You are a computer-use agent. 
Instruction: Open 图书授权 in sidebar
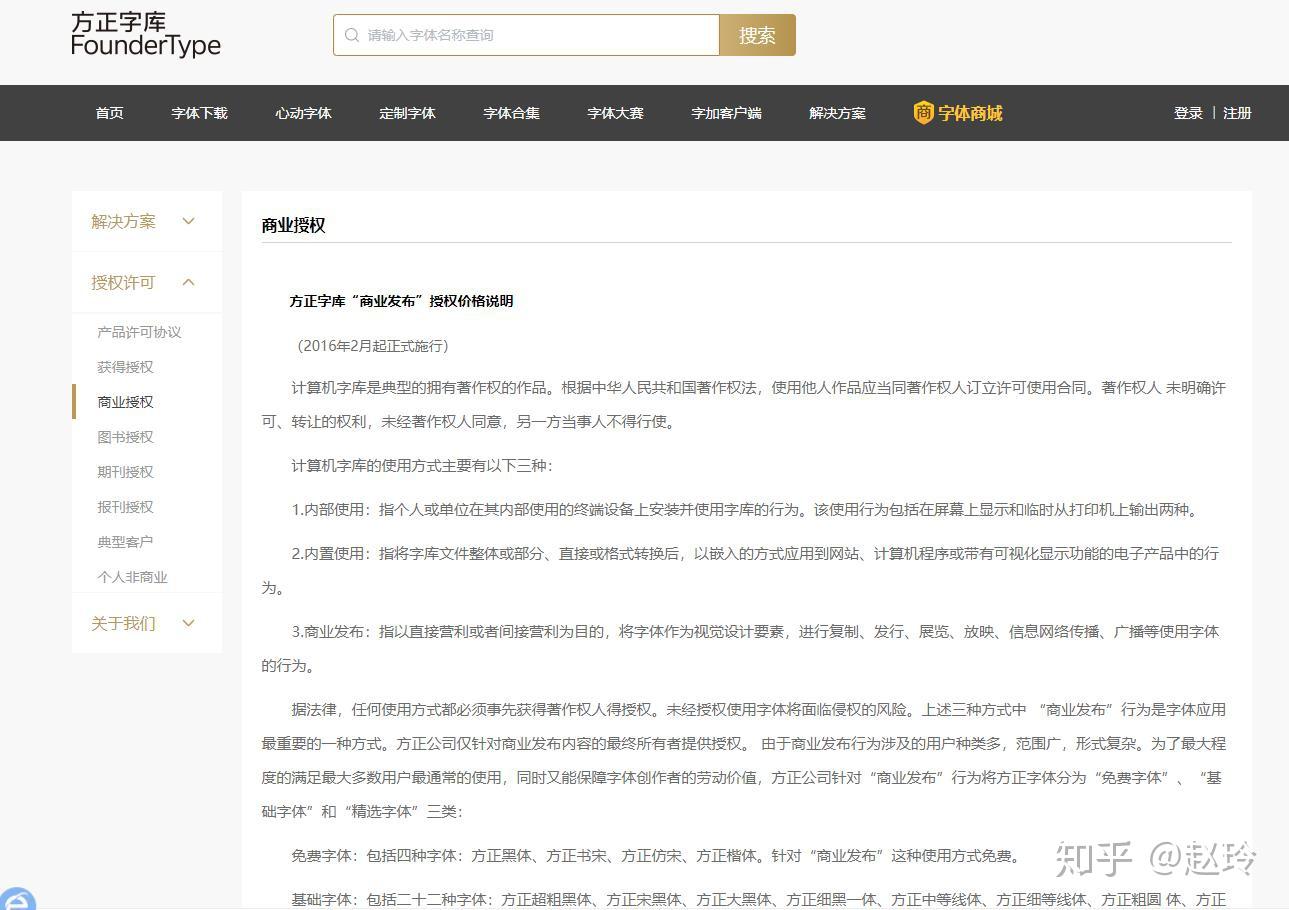pyautogui.click(x=126, y=437)
